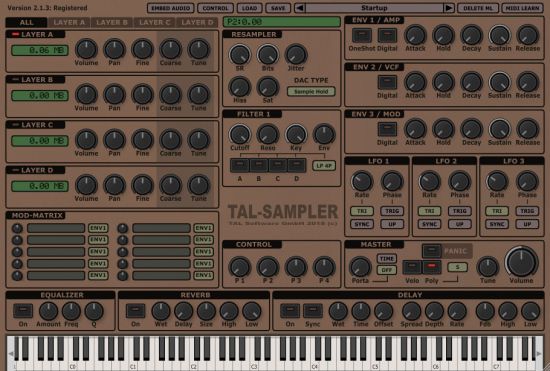Image resolution: width=550 pixels, height=371 pixels.
Task: Switch to the LAYER B tab
Action: coord(112,22)
